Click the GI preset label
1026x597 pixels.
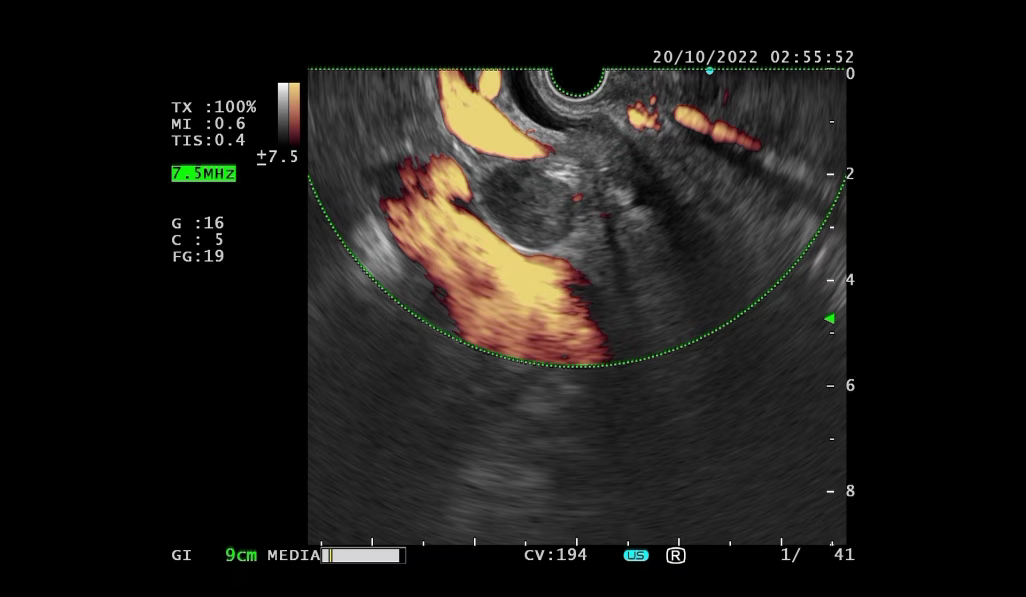pyautogui.click(x=182, y=555)
